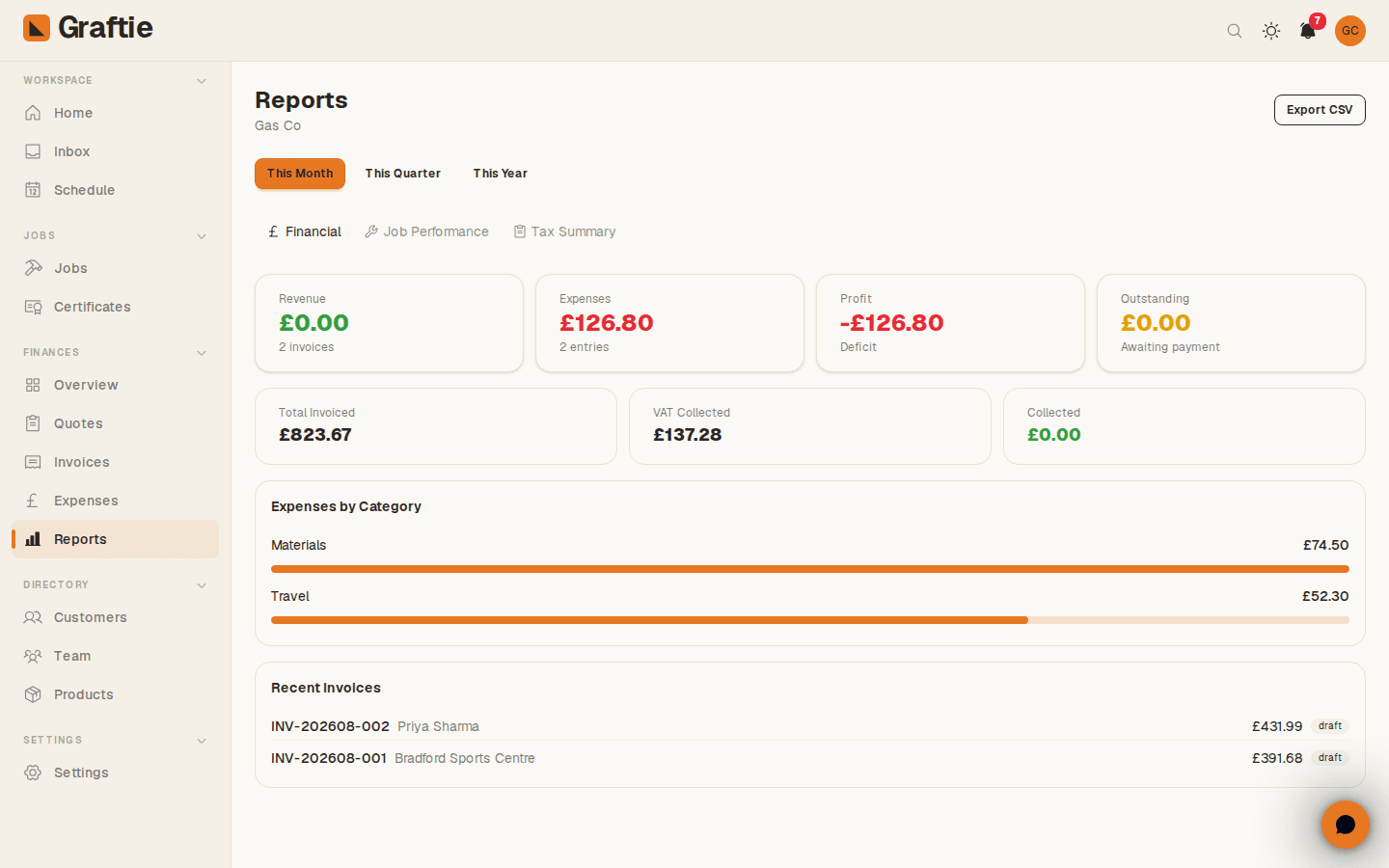Click the Expenses pound icon
This screenshot has width=1389, height=868.
[33, 501]
